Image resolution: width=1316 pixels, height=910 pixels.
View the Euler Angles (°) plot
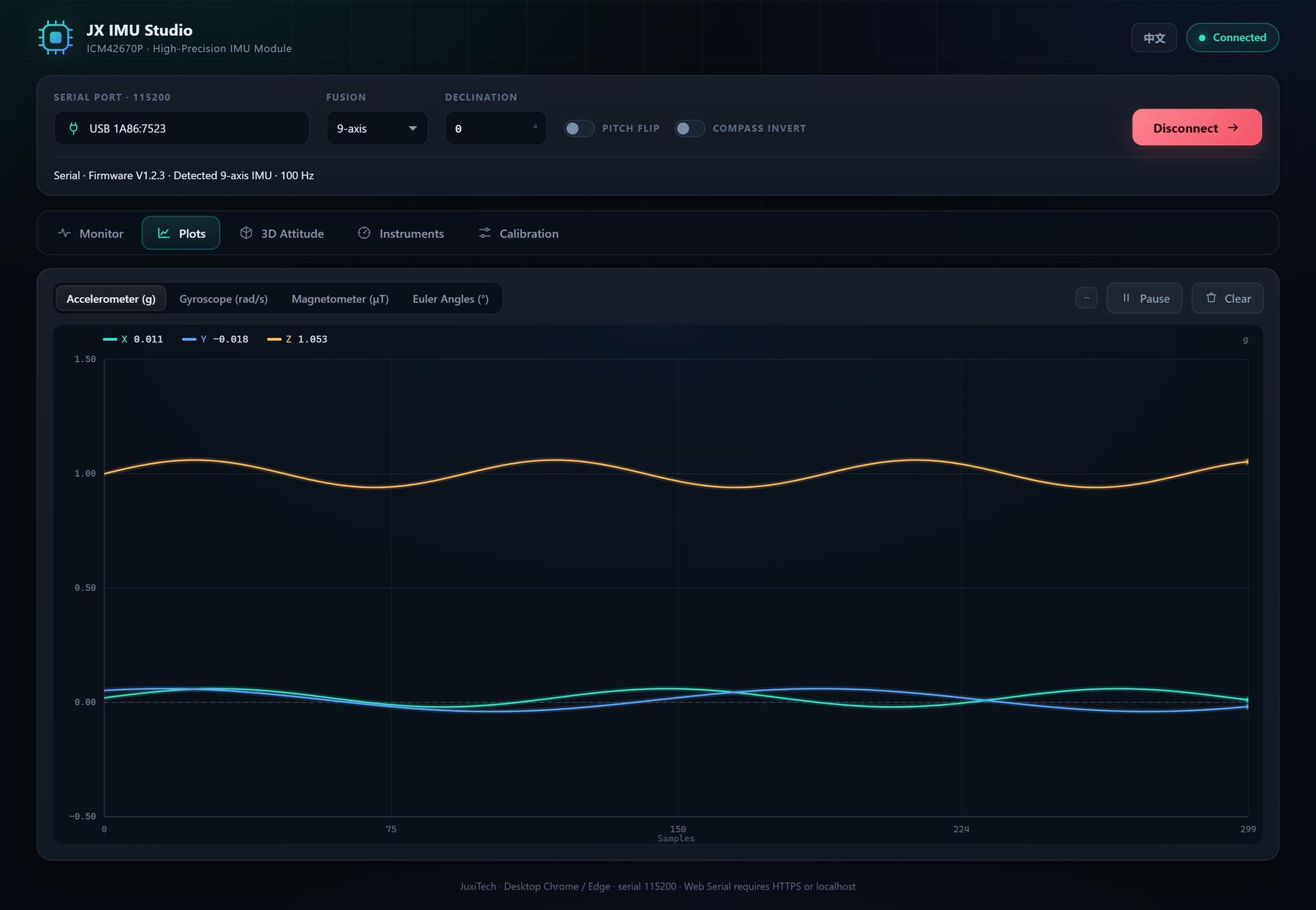pyautogui.click(x=450, y=298)
